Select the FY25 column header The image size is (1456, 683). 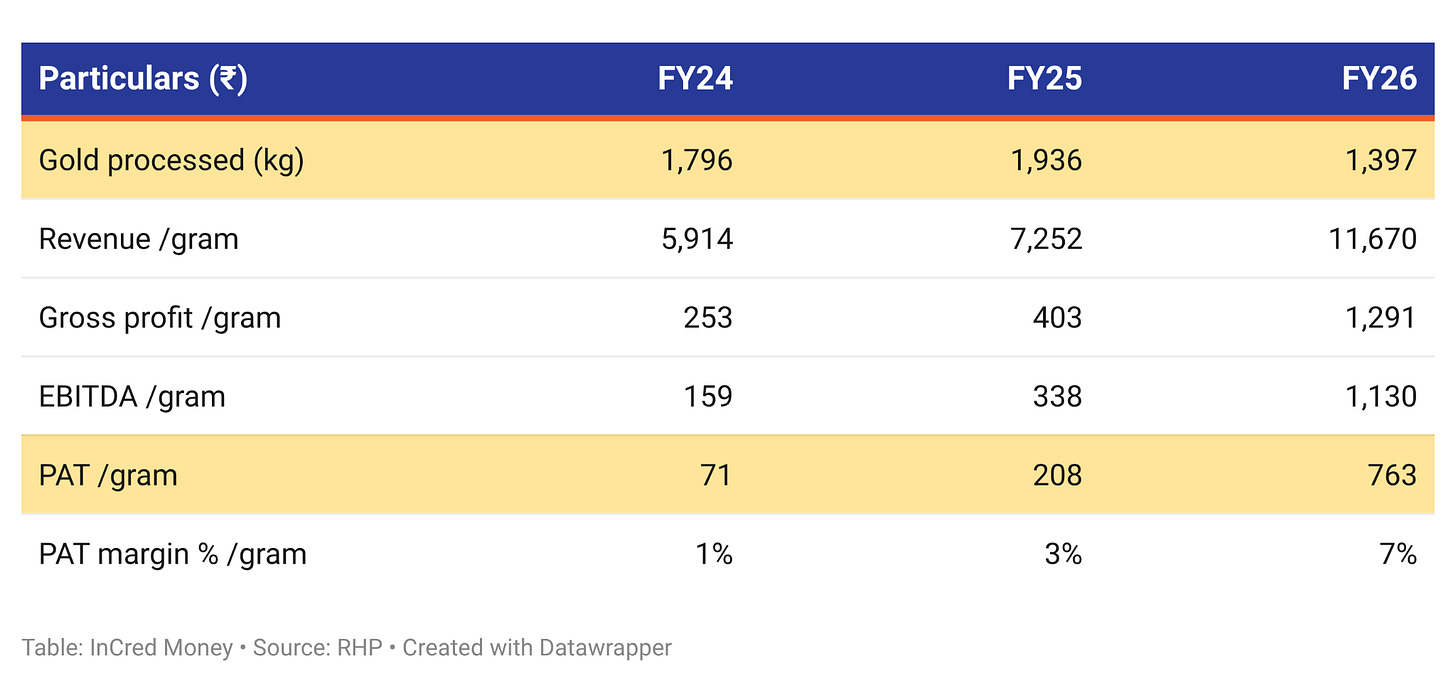pos(1044,78)
